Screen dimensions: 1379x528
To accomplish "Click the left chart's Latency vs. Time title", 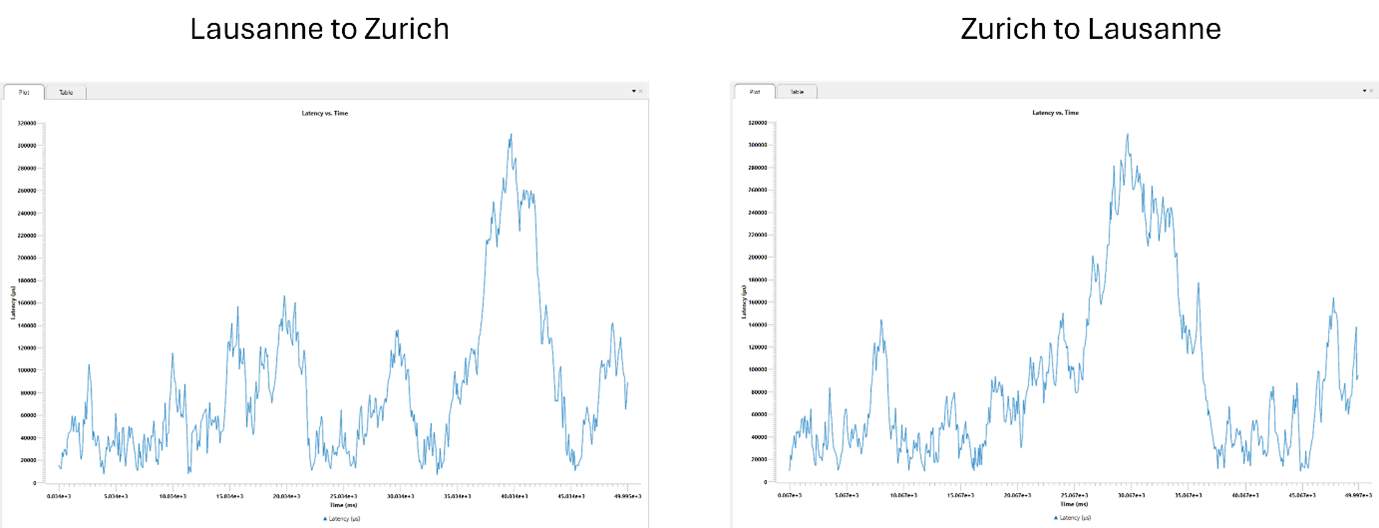I will 325,113.
